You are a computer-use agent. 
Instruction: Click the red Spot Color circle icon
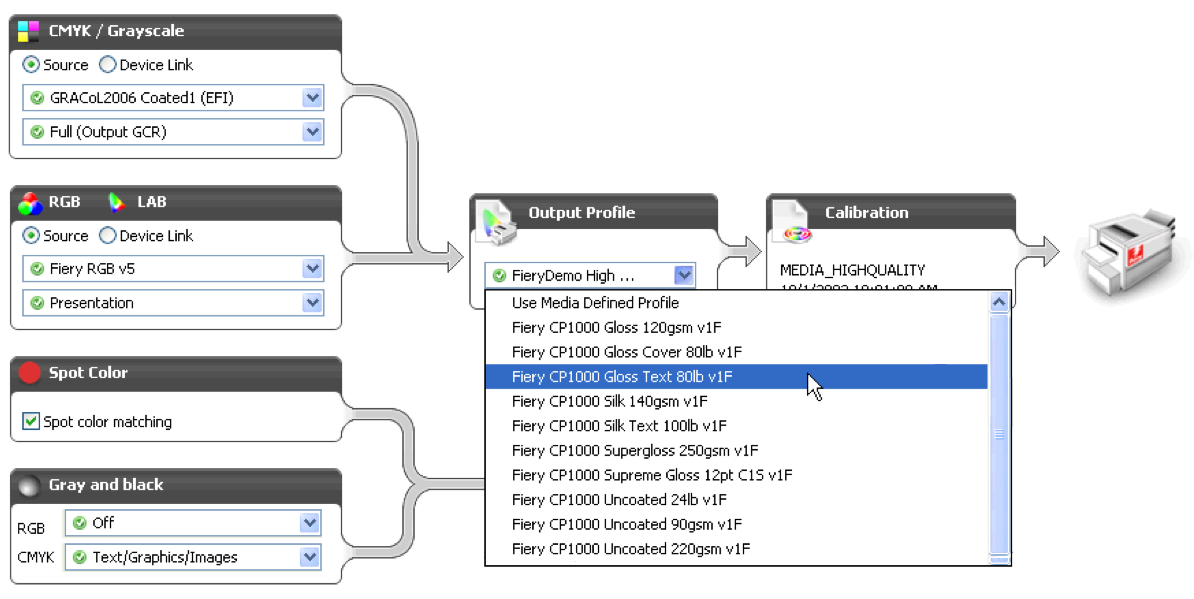pyautogui.click(x=30, y=373)
